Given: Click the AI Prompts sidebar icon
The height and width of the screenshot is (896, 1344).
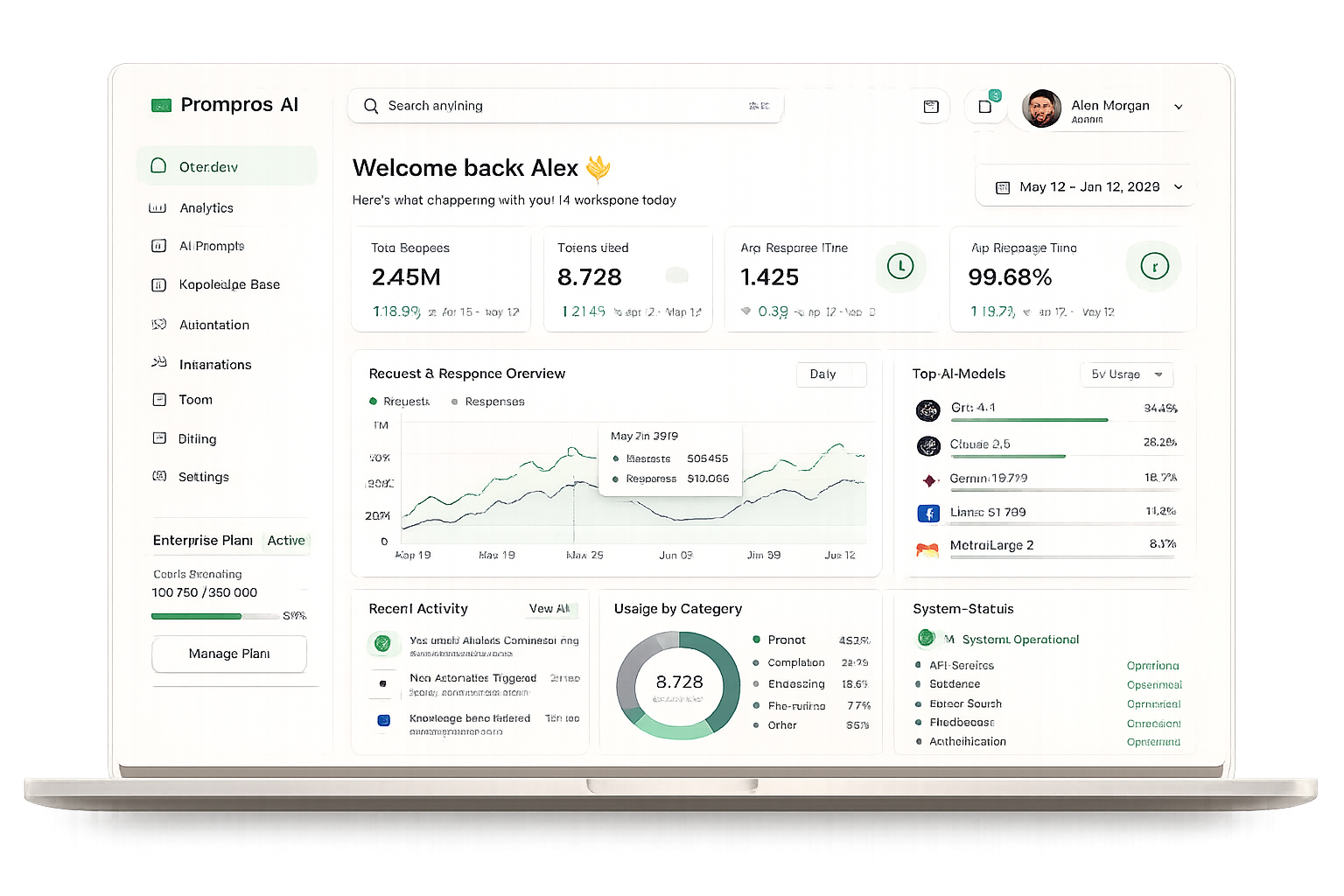Looking at the screenshot, I should pyautogui.click(x=158, y=246).
